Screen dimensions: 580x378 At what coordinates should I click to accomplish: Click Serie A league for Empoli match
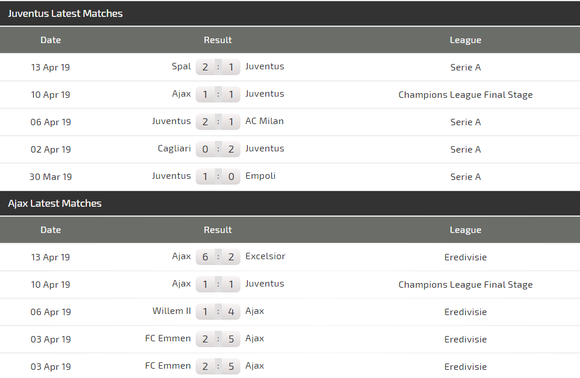click(x=465, y=177)
